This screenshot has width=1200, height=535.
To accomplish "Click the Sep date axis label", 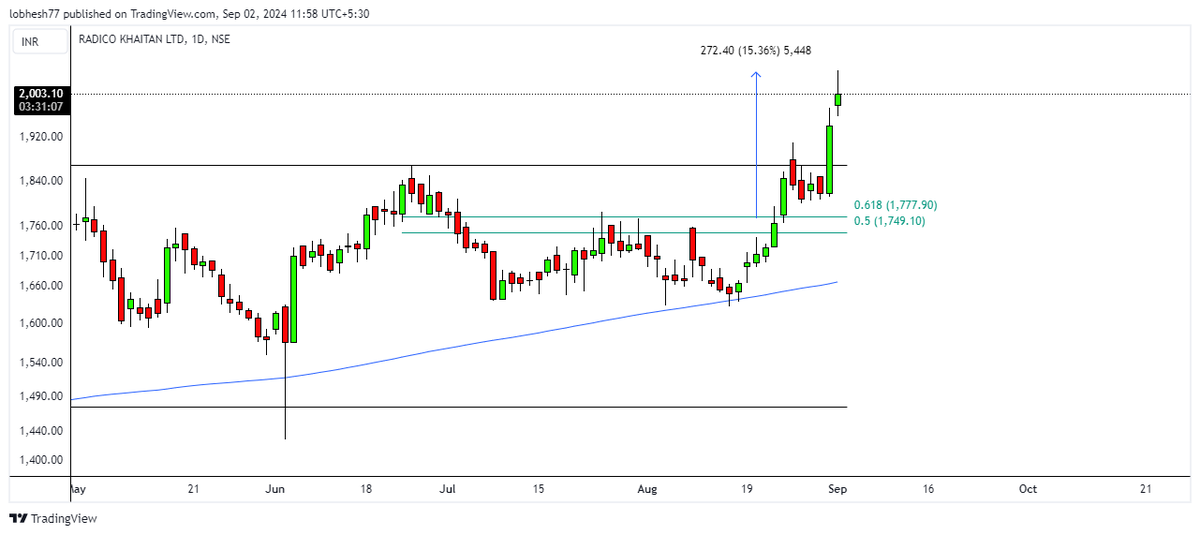I will point(837,489).
